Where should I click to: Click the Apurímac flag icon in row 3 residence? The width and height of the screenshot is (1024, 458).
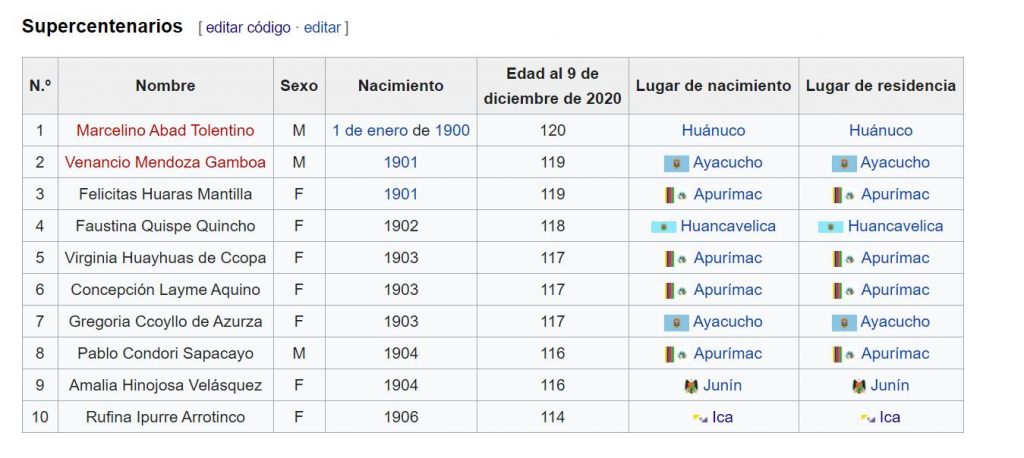click(844, 195)
